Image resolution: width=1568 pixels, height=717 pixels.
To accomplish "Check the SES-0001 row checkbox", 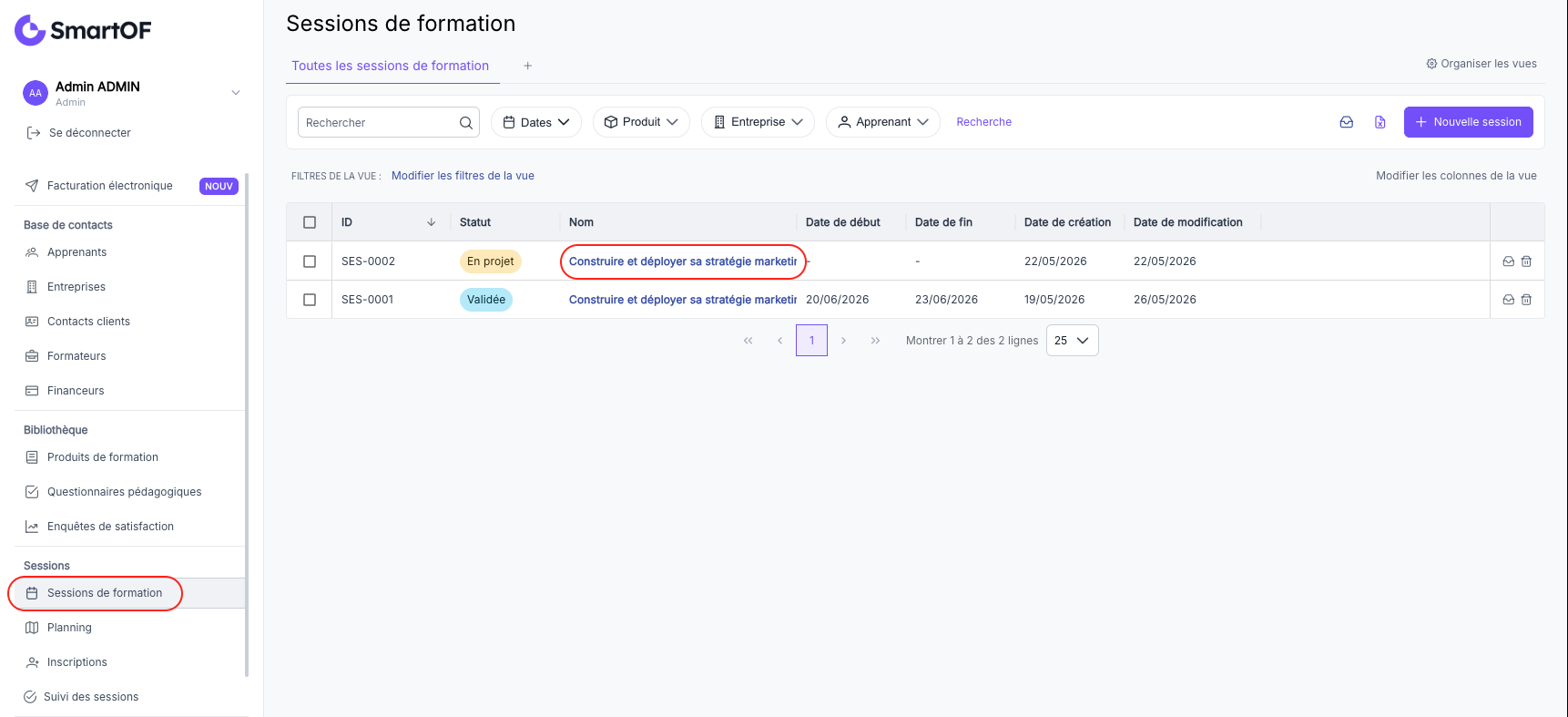I will (x=310, y=300).
